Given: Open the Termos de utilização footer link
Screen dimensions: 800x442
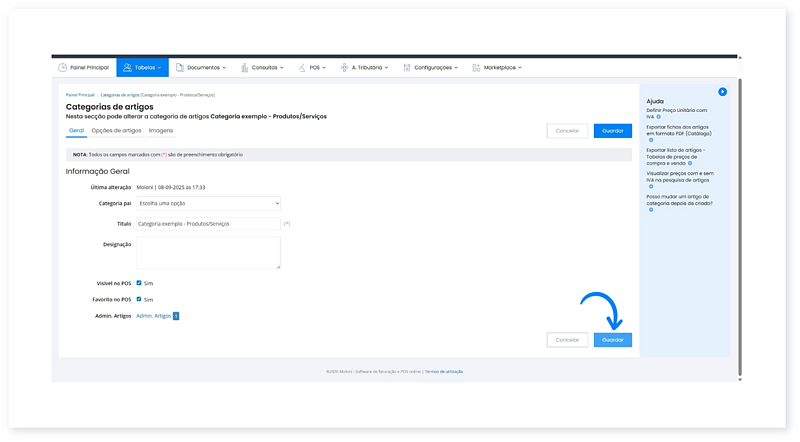Looking at the screenshot, I should click(x=444, y=371).
